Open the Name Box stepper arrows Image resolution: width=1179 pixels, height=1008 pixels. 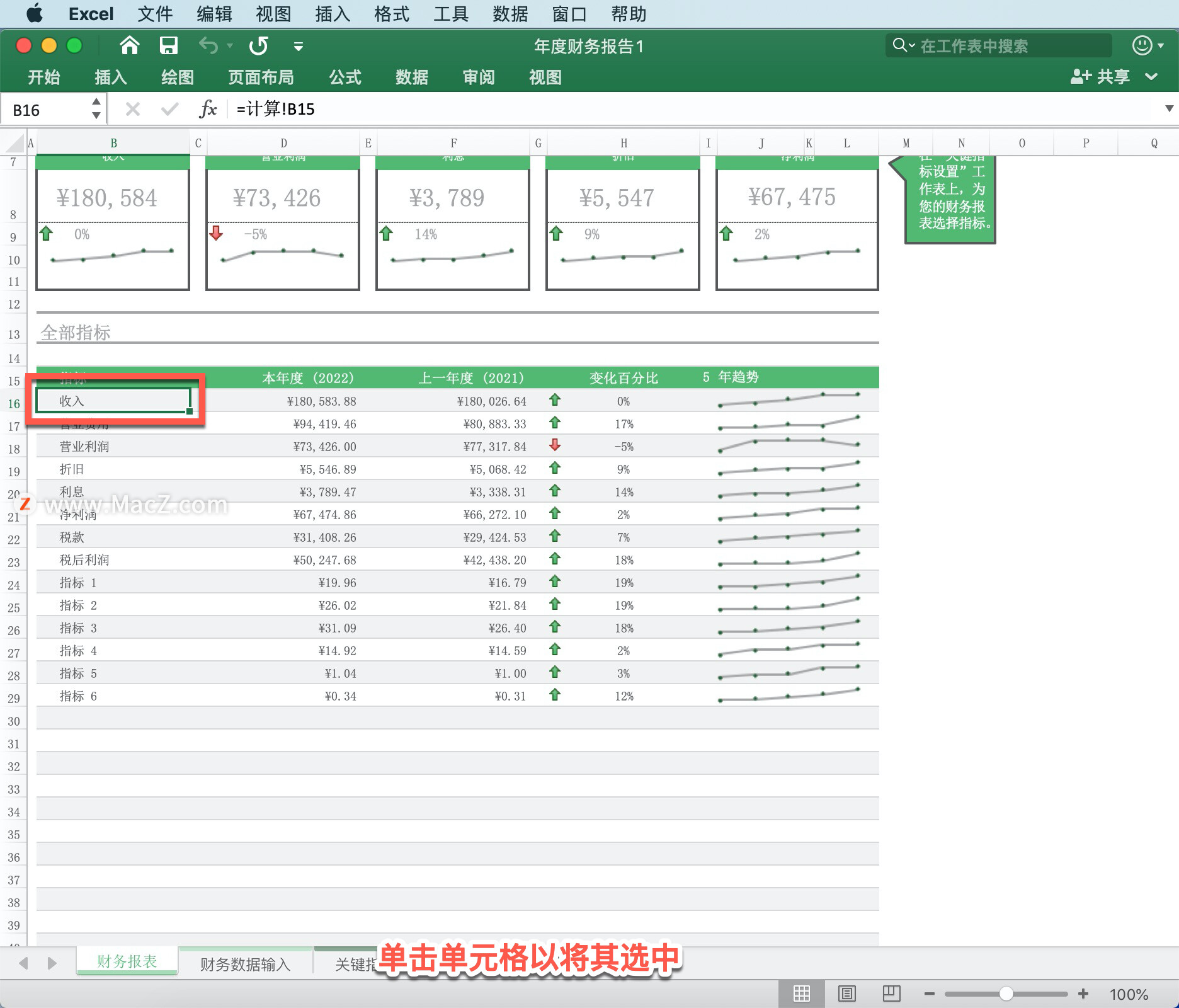point(96,109)
